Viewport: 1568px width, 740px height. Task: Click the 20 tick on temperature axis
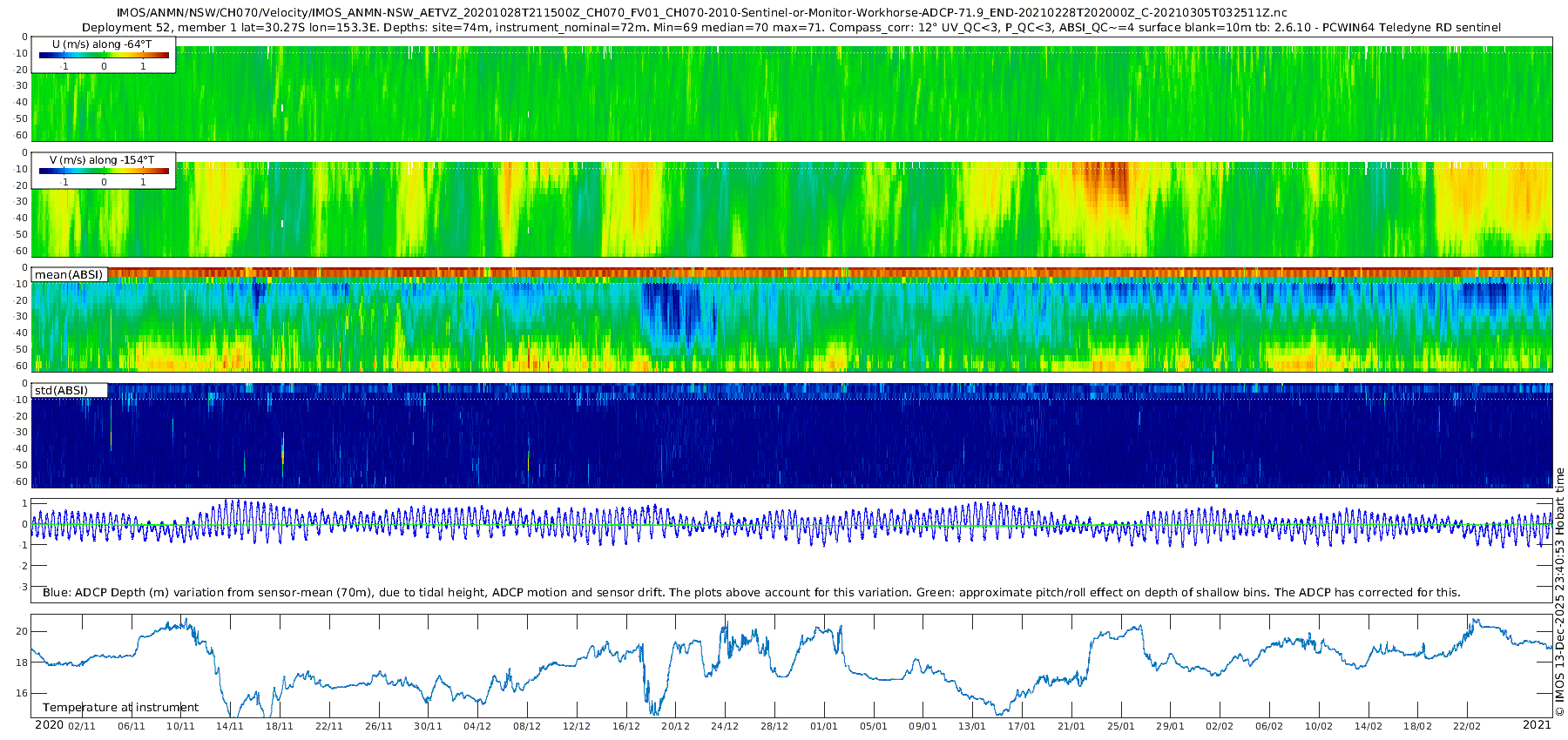(23, 631)
